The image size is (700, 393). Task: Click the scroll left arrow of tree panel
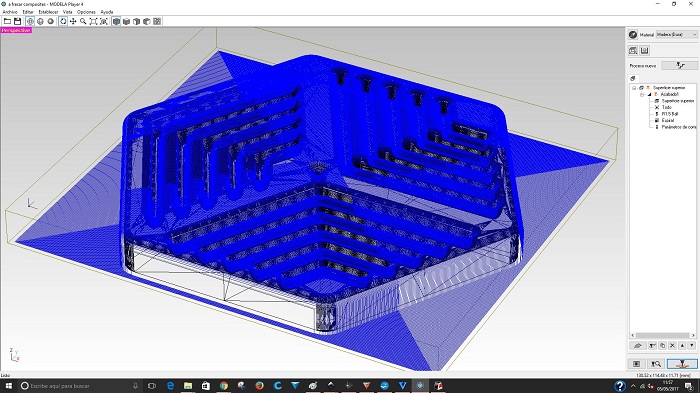click(633, 335)
